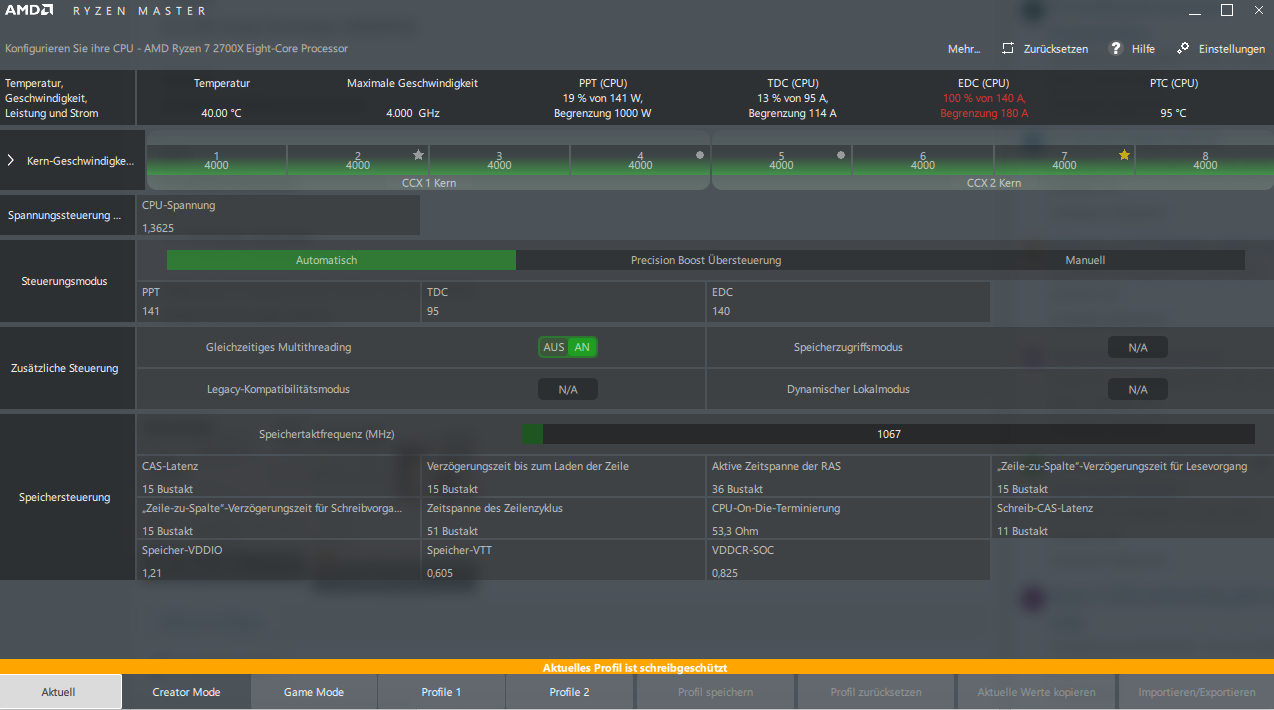Image resolution: width=1274 pixels, height=710 pixels.
Task: Switch to the Aktuell tab
Action: point(59,692)
